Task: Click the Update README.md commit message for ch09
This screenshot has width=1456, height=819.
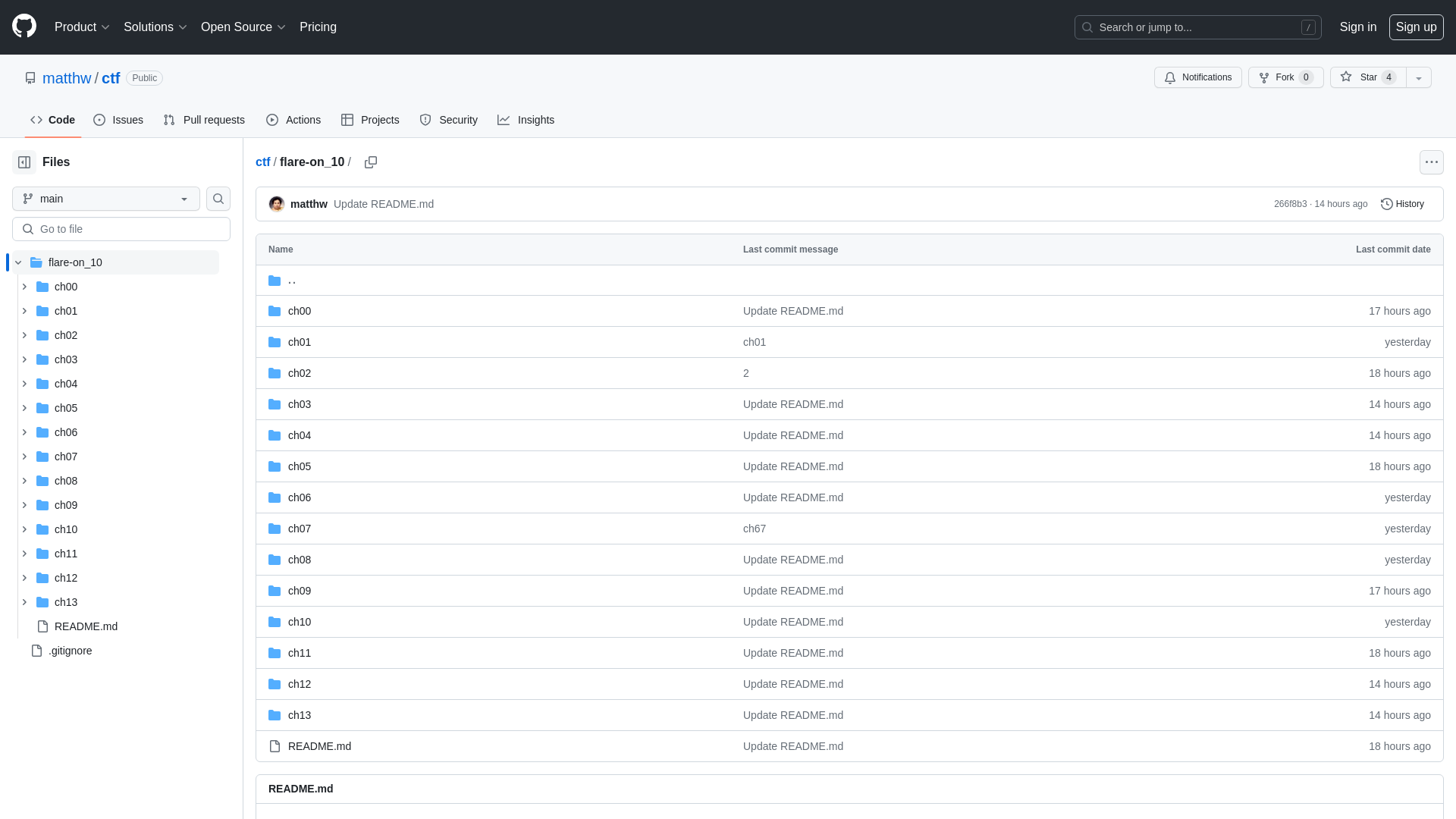Action: coord(793,591)
